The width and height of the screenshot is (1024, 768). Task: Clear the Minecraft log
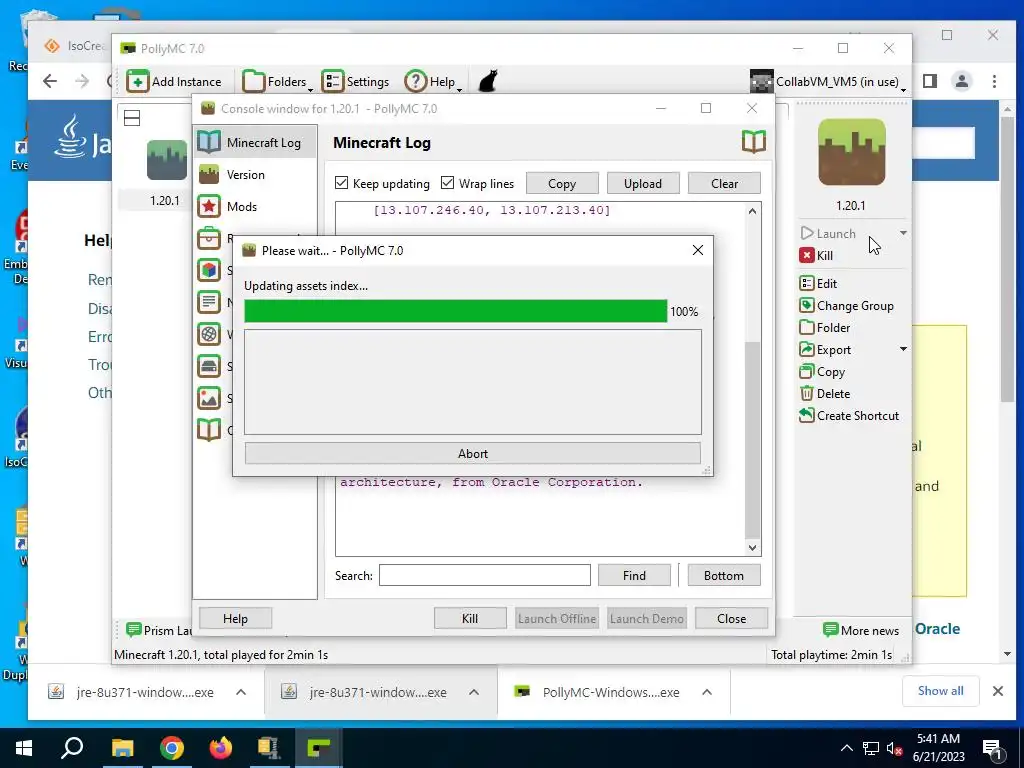click(x=724, y=184)
